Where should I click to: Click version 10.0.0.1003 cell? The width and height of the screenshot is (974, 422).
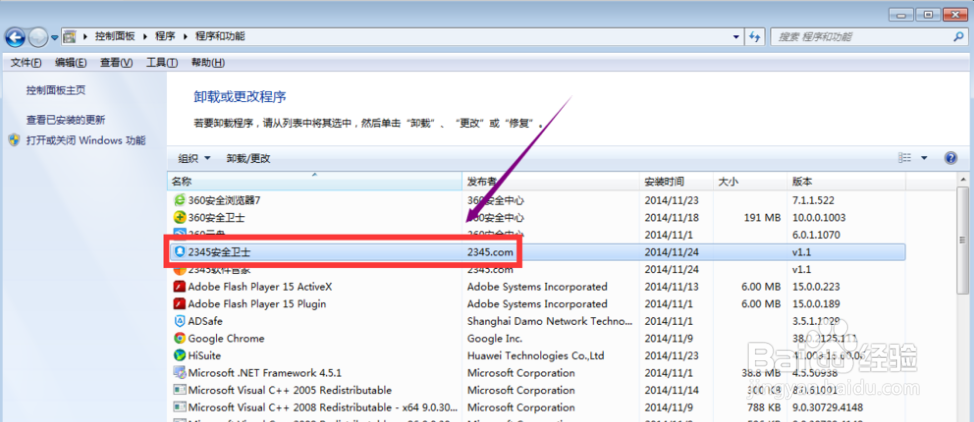pos(819,218)
